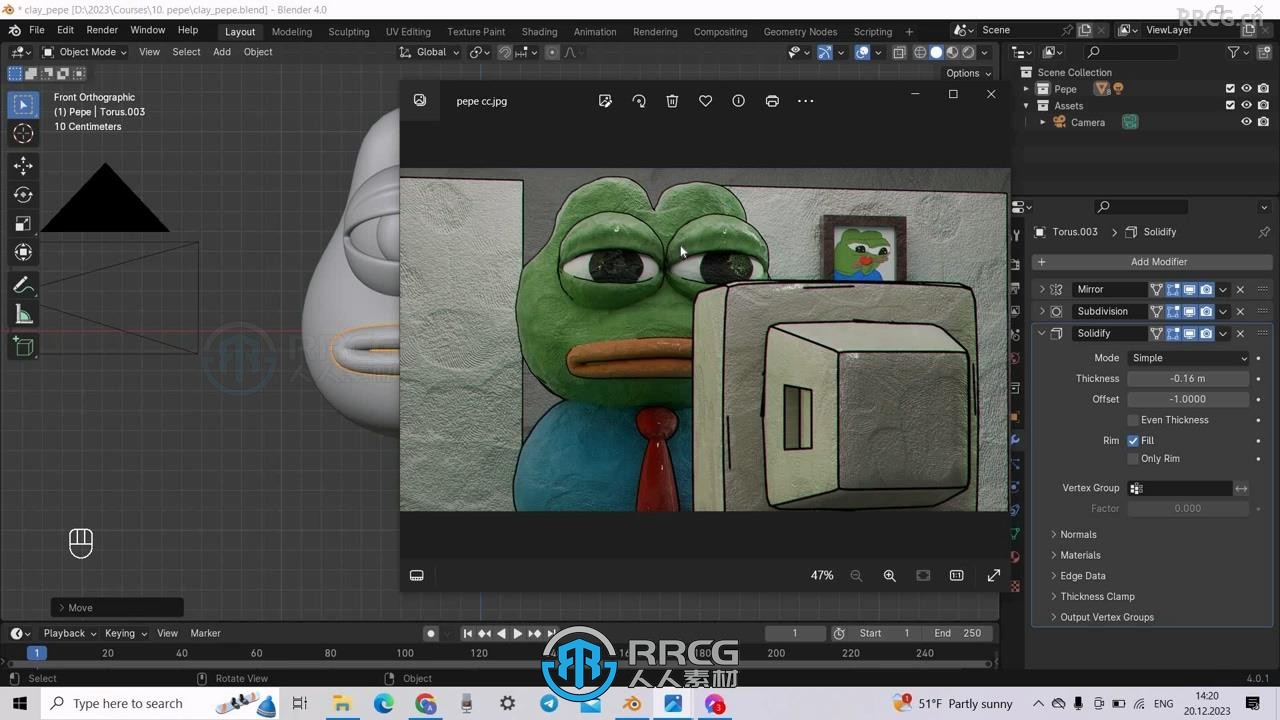Collapse the Solidify modifier panel

pos(1042,333)
